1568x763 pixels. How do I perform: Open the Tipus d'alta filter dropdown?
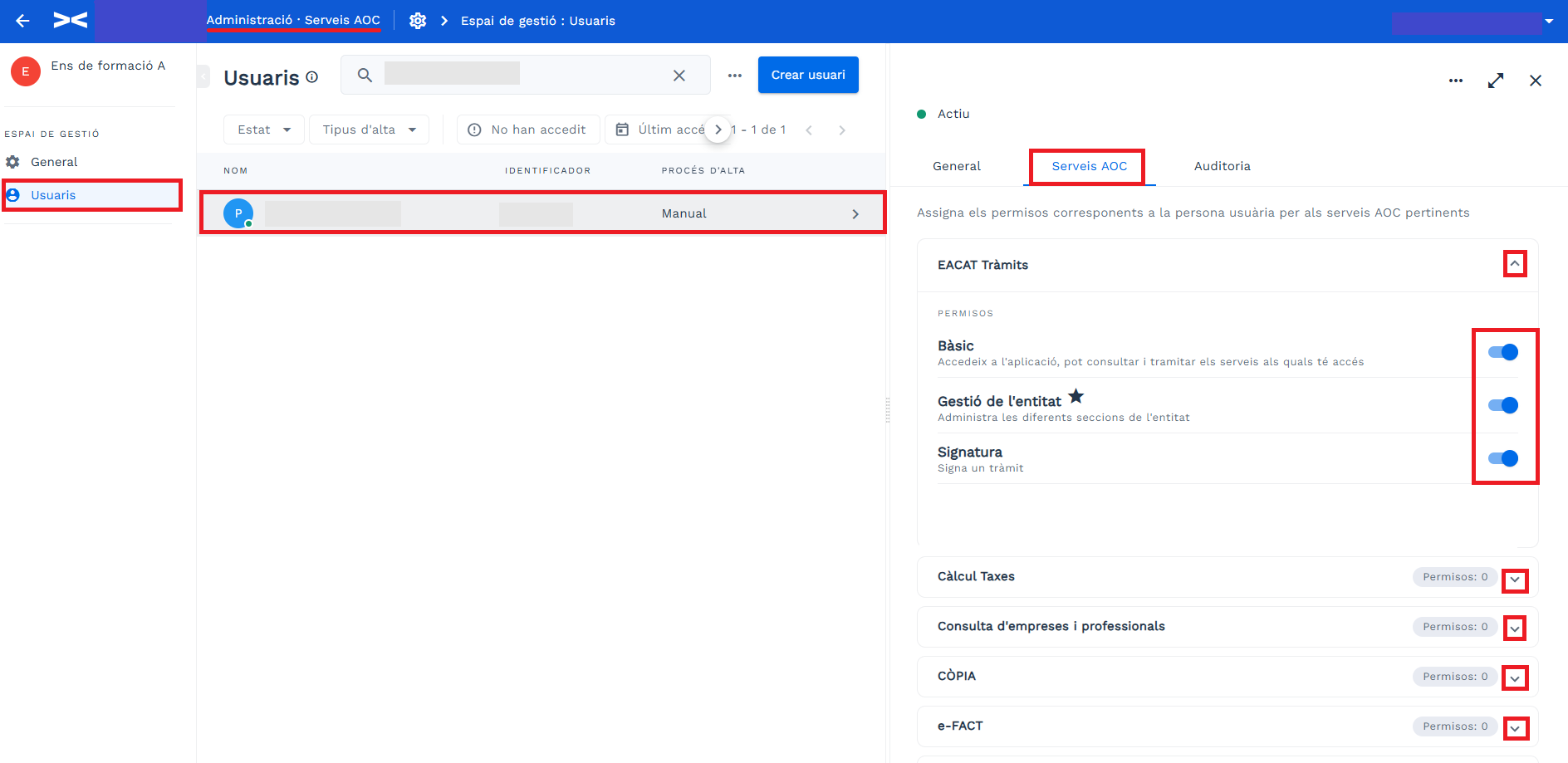click(370, 130)
